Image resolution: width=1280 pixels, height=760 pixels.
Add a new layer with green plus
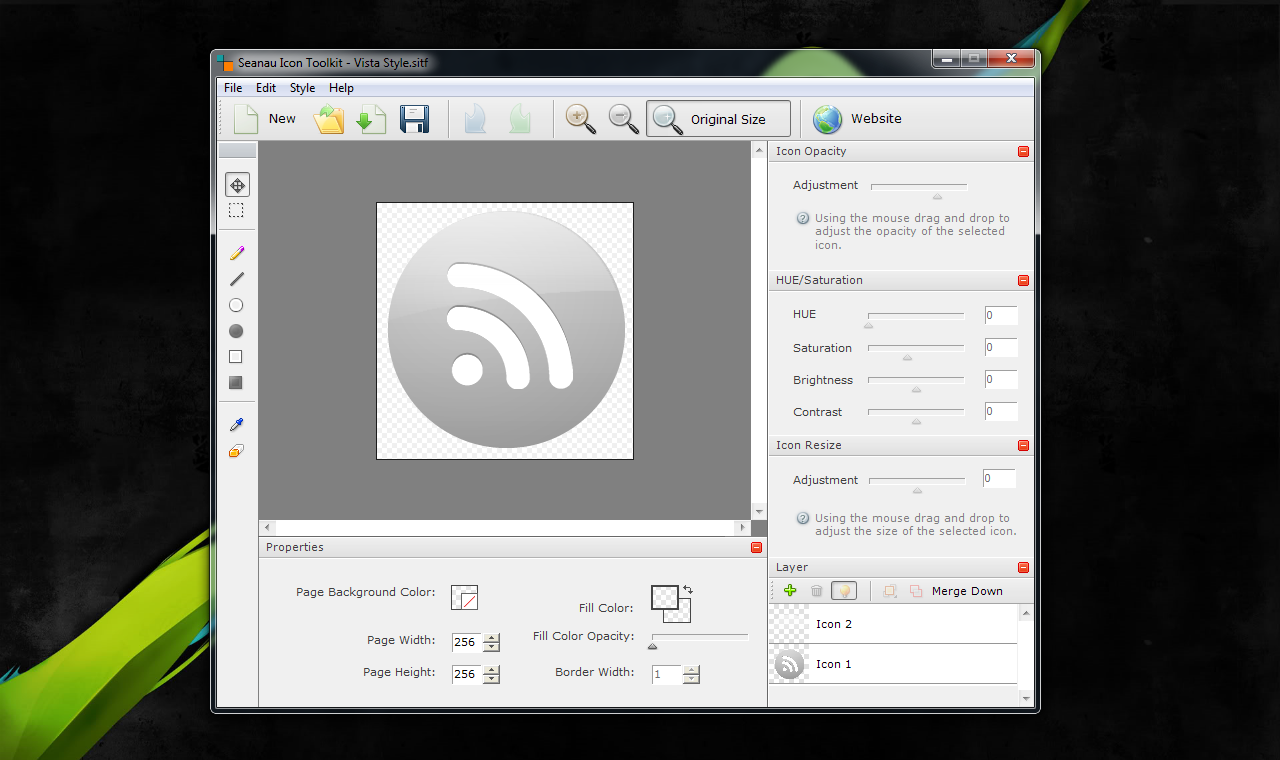(790, 591)
